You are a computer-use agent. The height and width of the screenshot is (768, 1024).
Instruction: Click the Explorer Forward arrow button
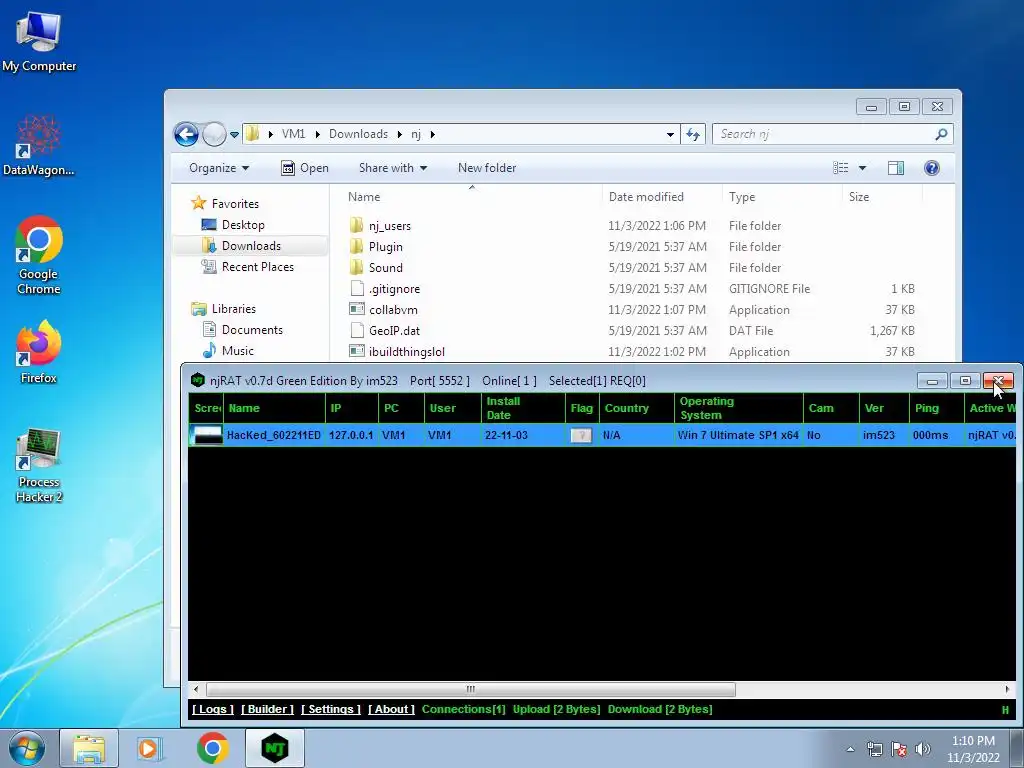(214, 135)
